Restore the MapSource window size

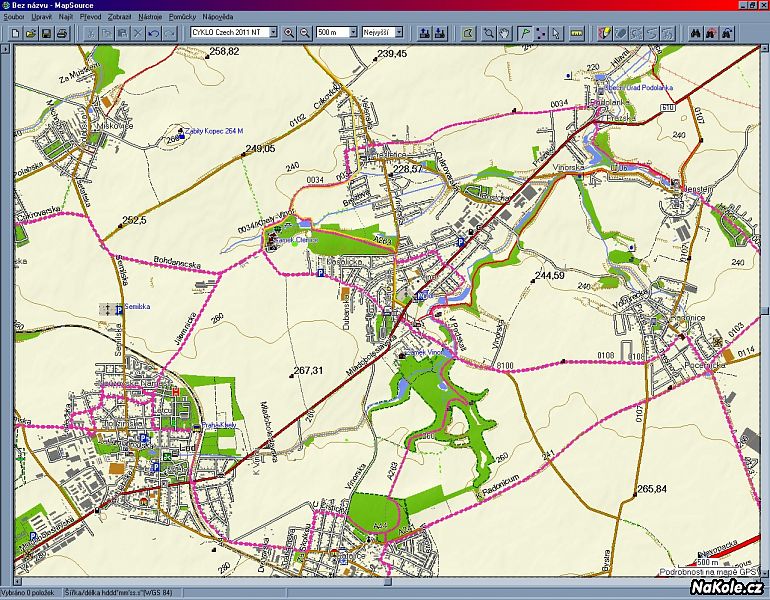(x=754, y=5)
